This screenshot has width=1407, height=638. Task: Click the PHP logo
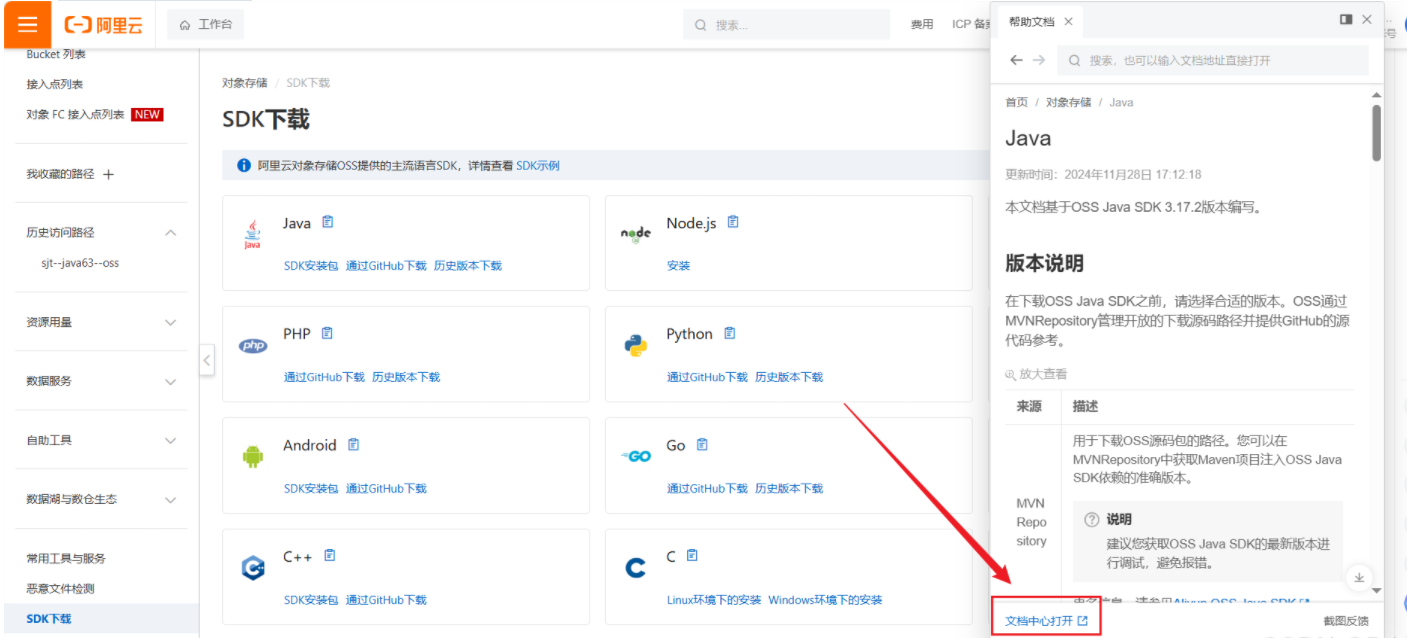pos(253,346)
